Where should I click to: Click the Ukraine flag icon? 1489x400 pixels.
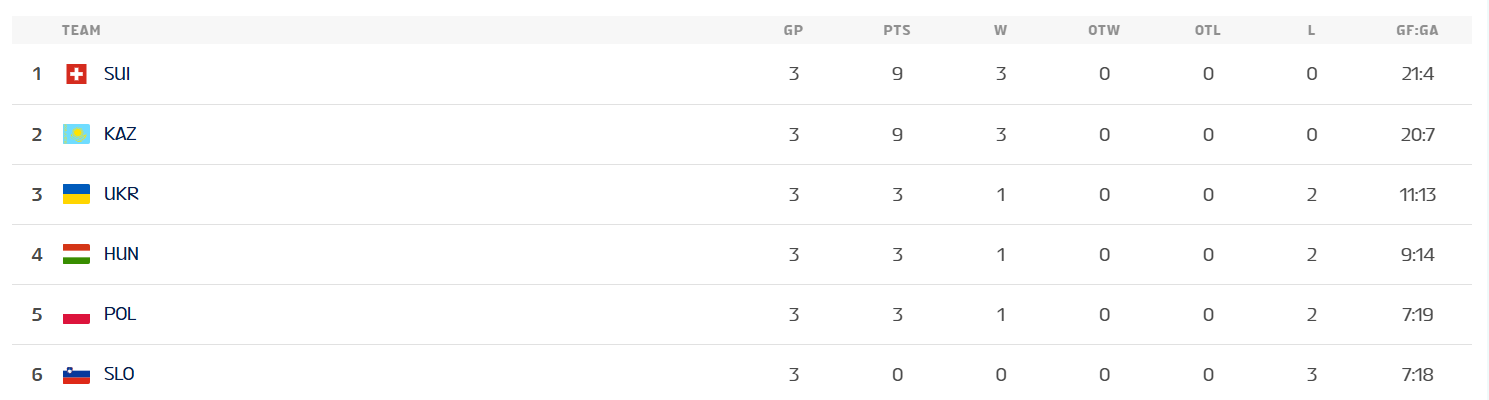point(76,194)
